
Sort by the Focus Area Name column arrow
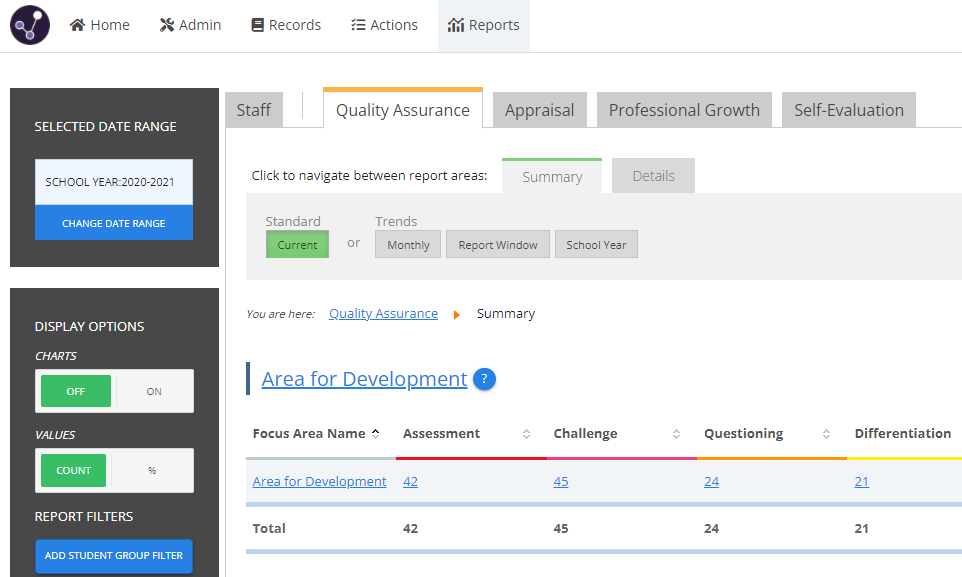pos(376,434)
